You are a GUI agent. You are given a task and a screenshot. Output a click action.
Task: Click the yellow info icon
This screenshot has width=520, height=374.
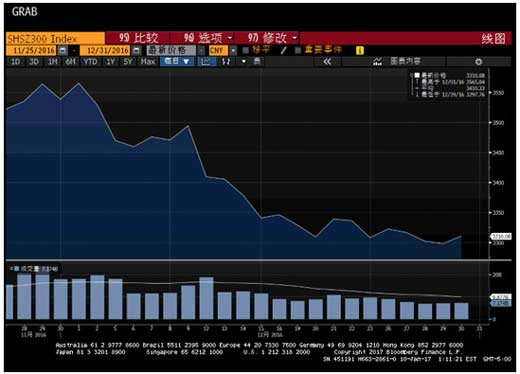[360, 50]
